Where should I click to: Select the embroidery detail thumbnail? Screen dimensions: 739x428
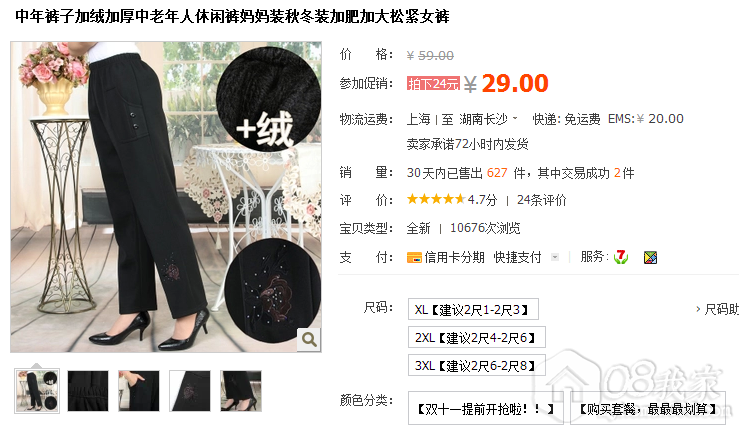point(190,391)
